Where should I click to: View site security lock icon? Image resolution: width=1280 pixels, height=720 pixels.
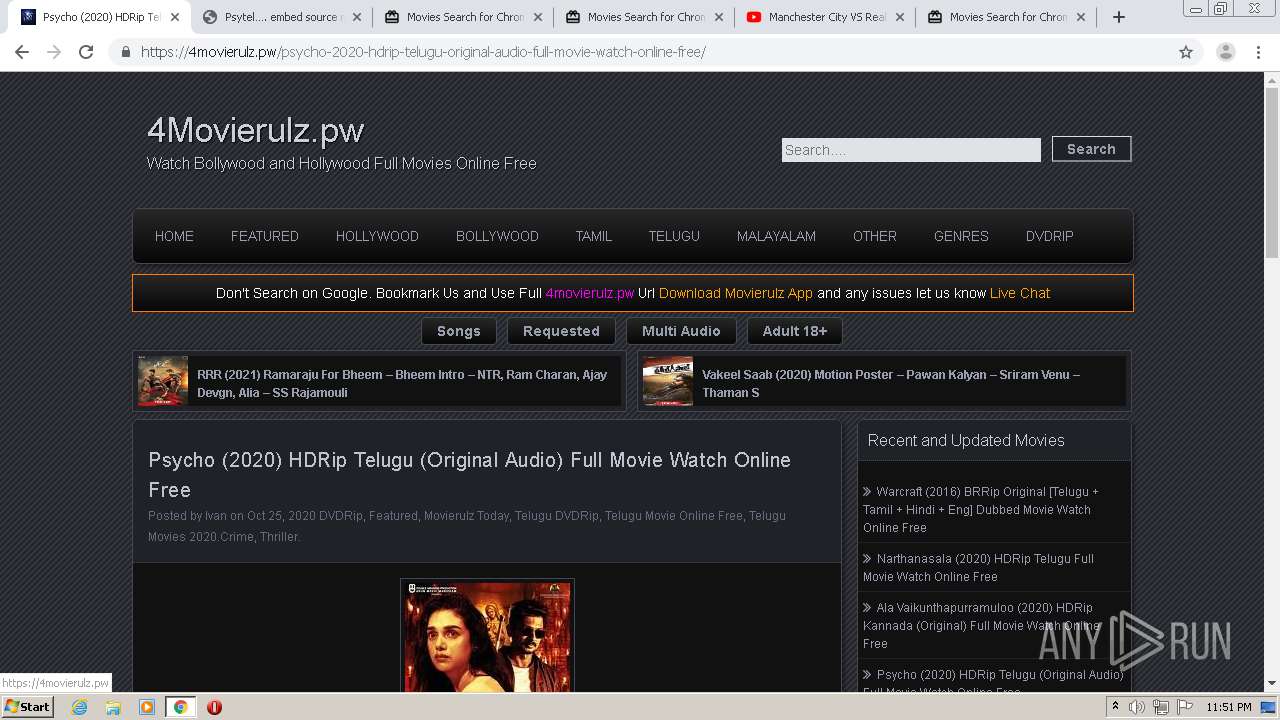125,52
